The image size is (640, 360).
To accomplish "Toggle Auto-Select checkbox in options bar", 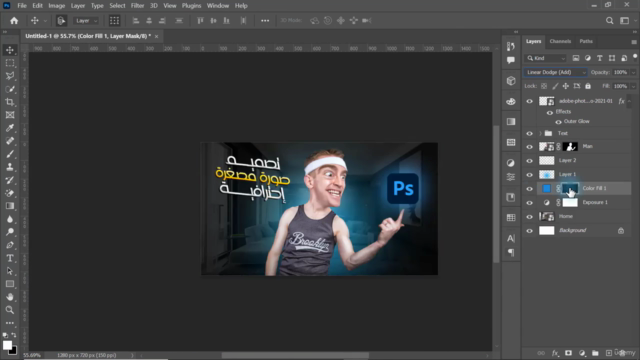I will click(x=61, y=20).
